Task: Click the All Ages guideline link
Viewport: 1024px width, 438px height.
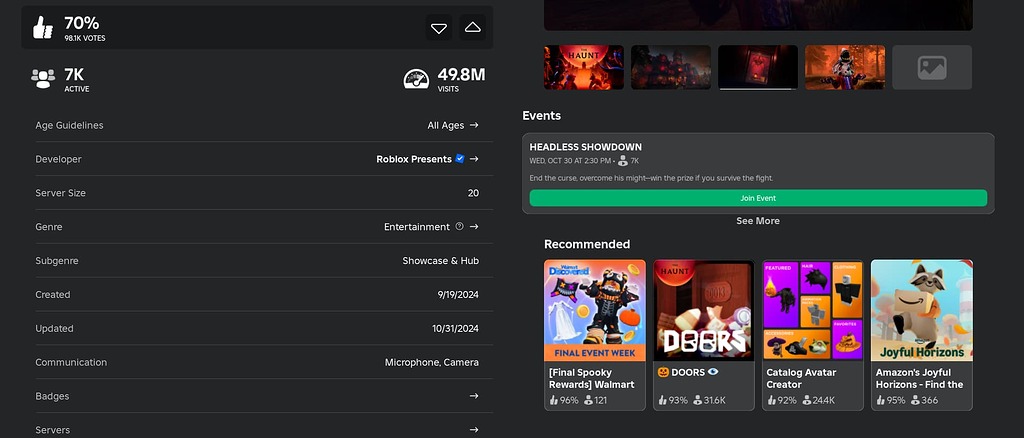Action: 446,125
